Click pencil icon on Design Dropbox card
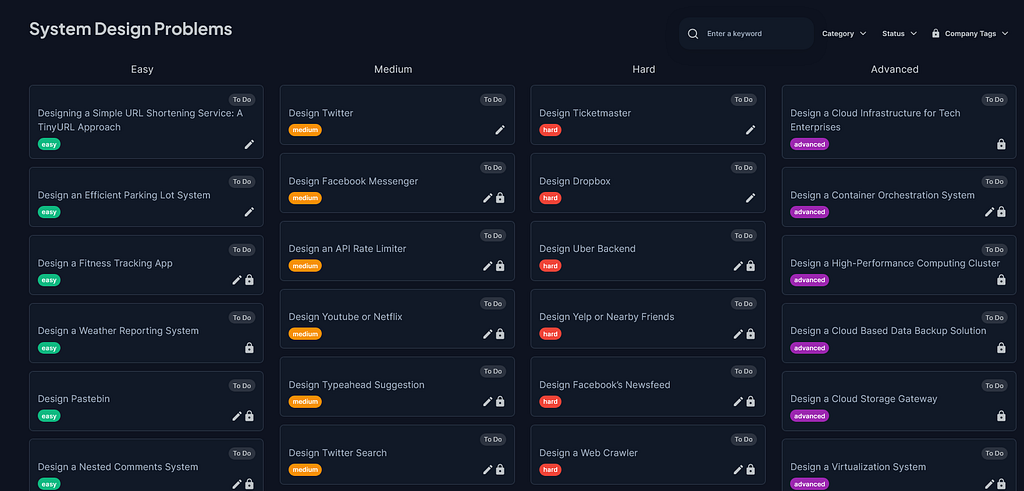 [750, 198]
